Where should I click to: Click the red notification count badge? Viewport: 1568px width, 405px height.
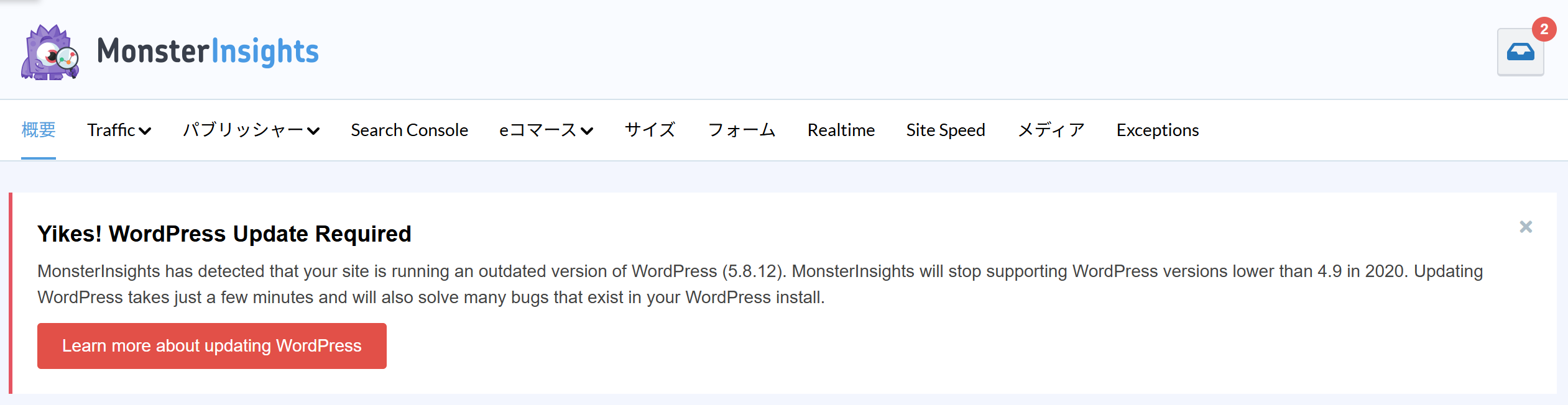(x=1544, y=29)
